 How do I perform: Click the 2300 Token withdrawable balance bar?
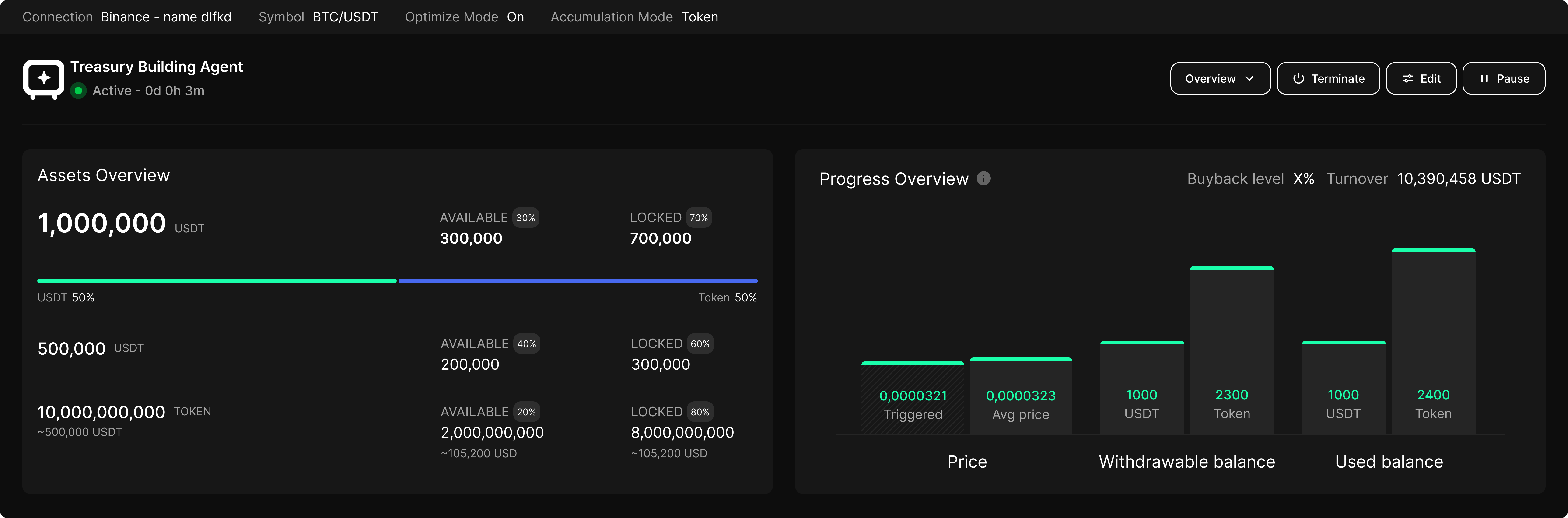tap(1231, 350)
